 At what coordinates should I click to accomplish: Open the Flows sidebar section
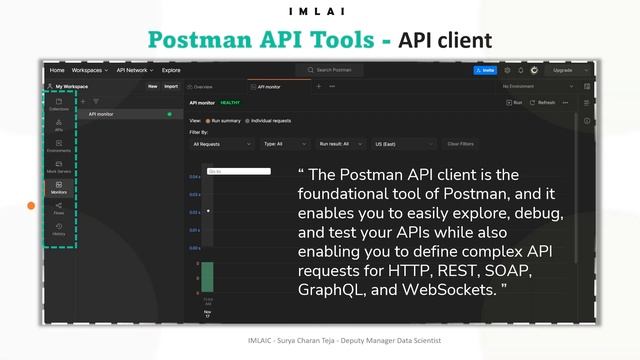(59, 209)
